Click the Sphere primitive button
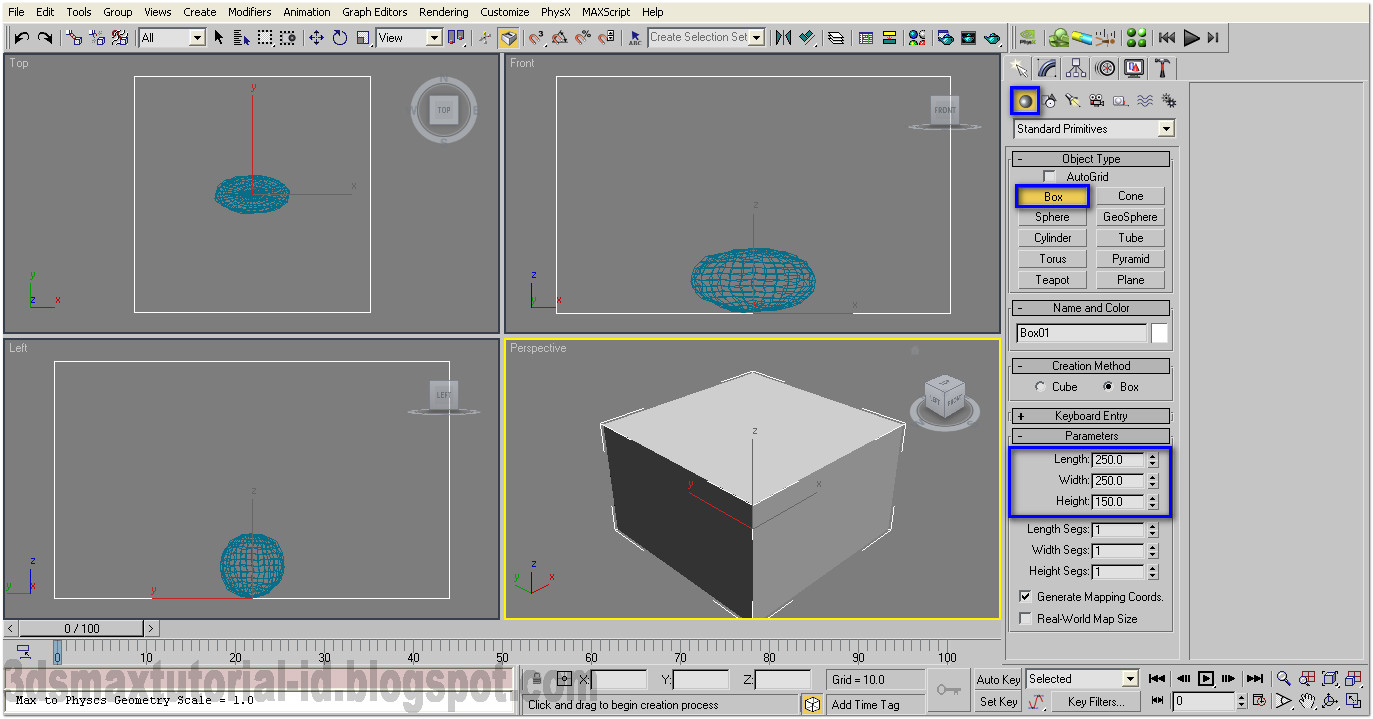This screenshot has width=1373, height=719. pos(1051,216)
